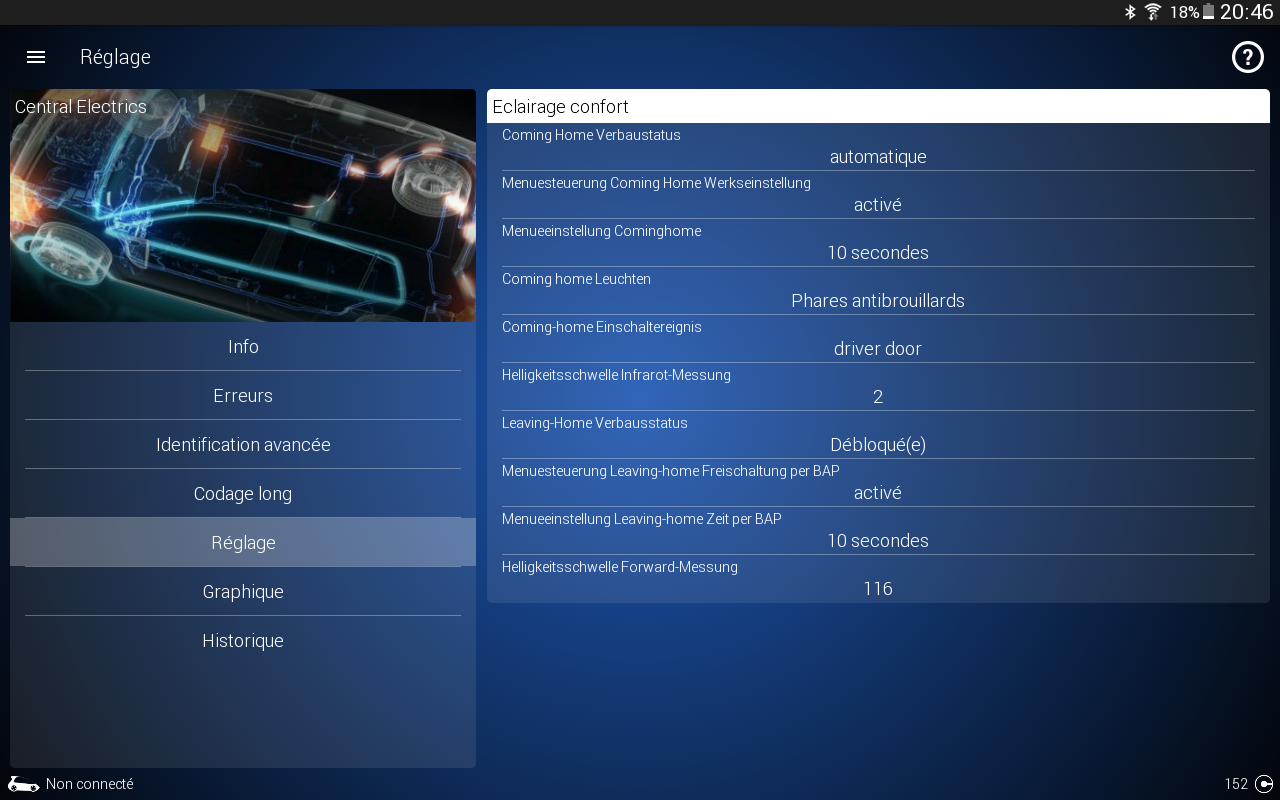Image resolution: width=1280 pixels, height=800 pixels.
Task: Open Codage long
Action: point(243,494)
